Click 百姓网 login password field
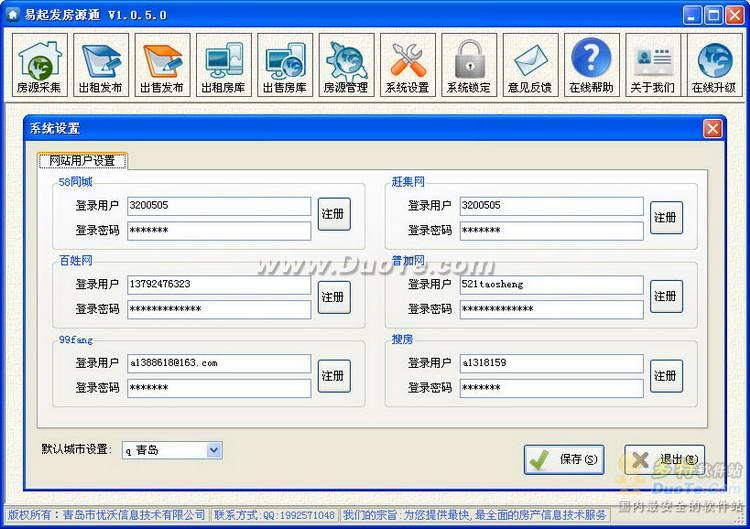Viewport: 750px width, 529px height. pyautogui.click(x=219, y=309)
